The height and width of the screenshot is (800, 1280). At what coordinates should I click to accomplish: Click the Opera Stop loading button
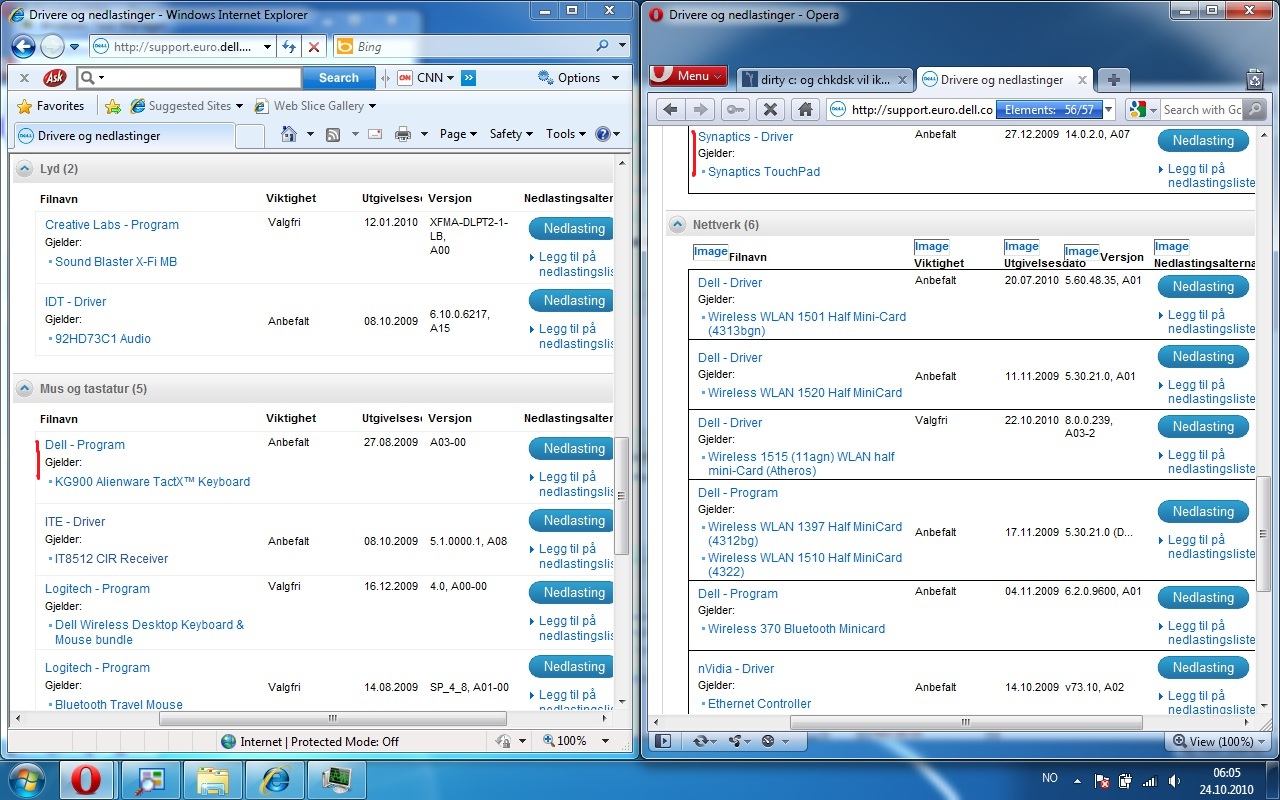[x=769, y=110]
